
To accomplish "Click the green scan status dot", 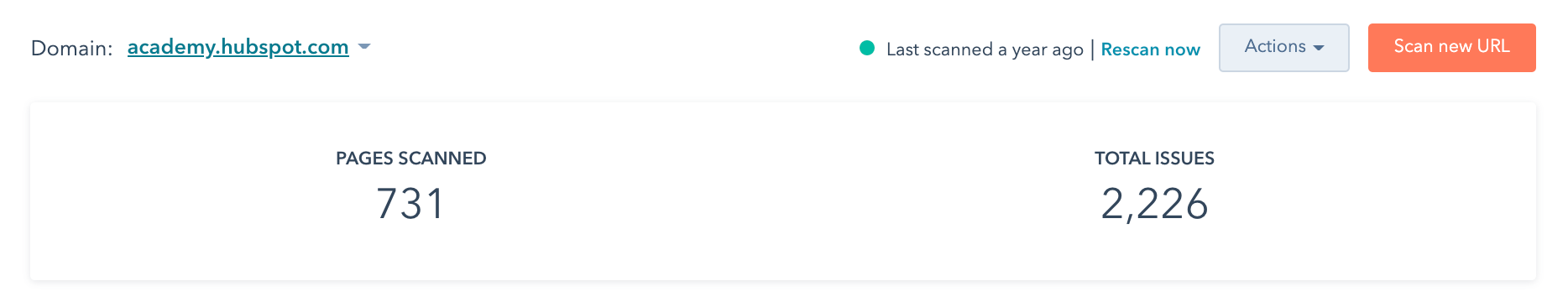I will coord(867,48).
